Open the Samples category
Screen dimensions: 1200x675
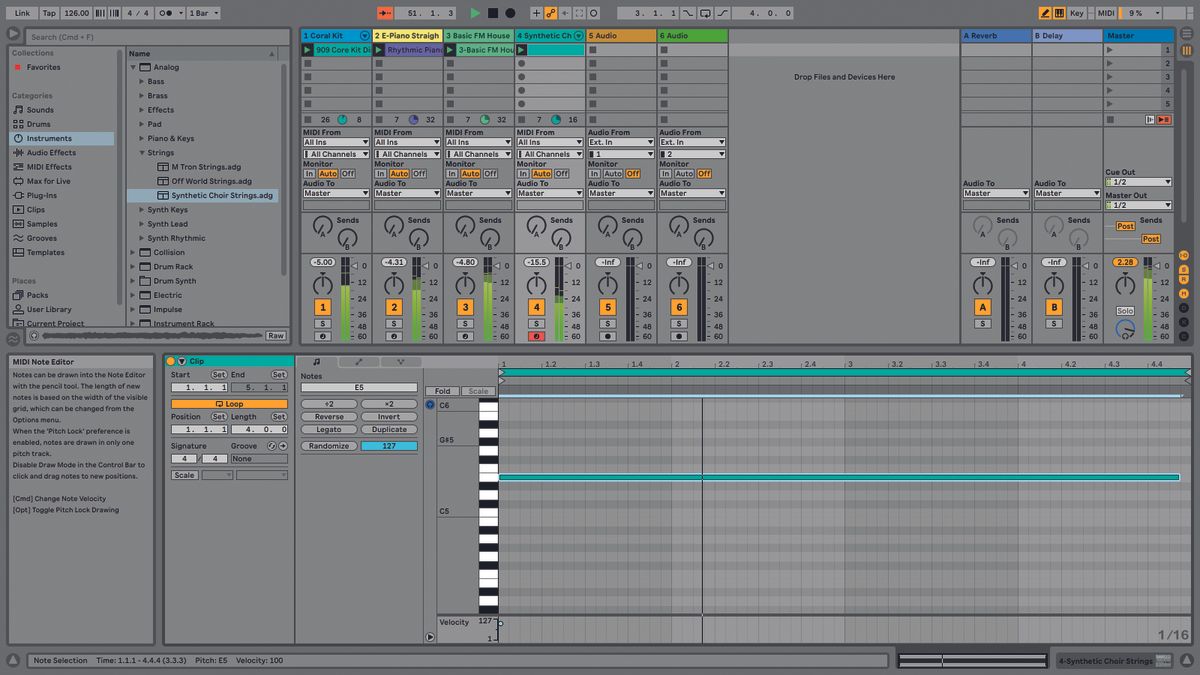pyautogui.click(x=62, y=224)
